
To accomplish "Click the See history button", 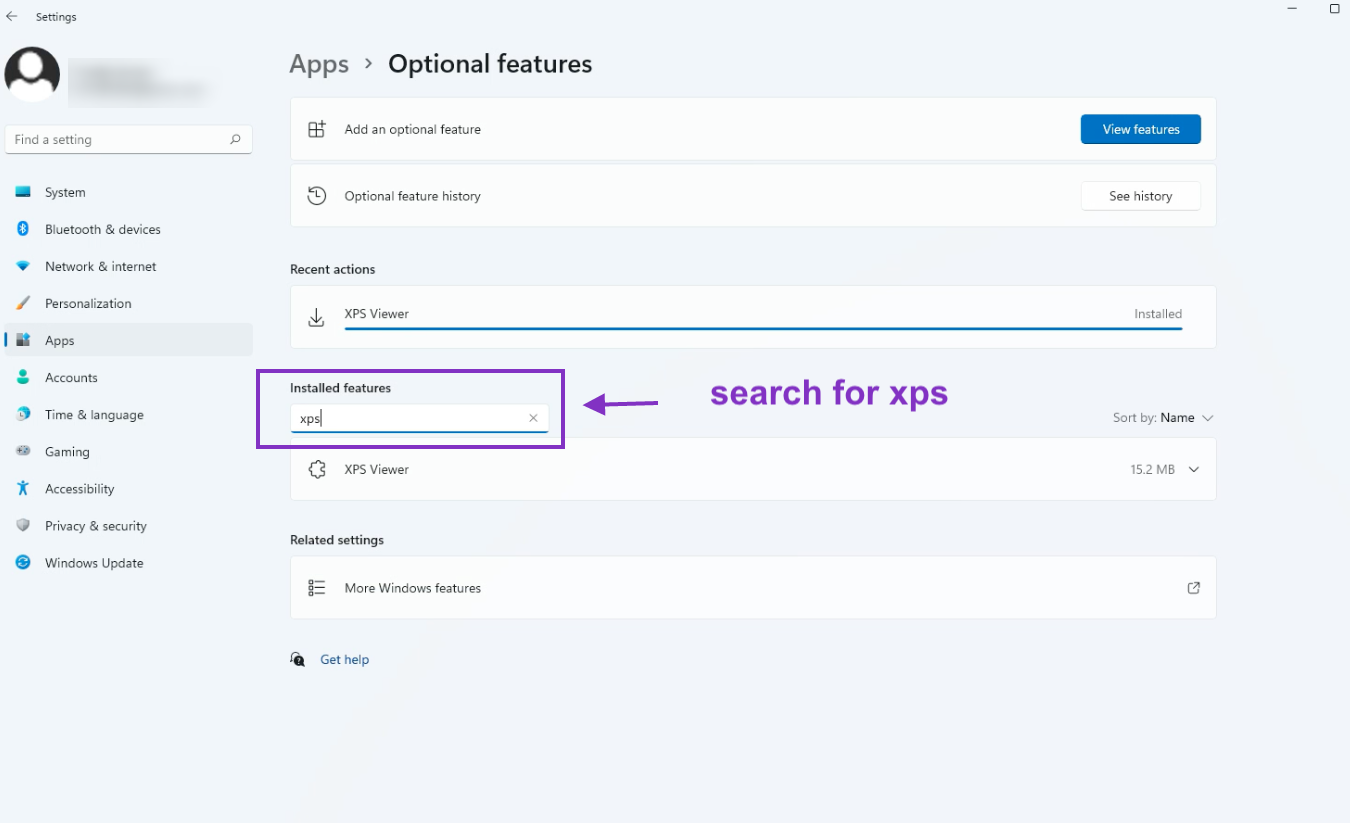I will click(1141, 196).
